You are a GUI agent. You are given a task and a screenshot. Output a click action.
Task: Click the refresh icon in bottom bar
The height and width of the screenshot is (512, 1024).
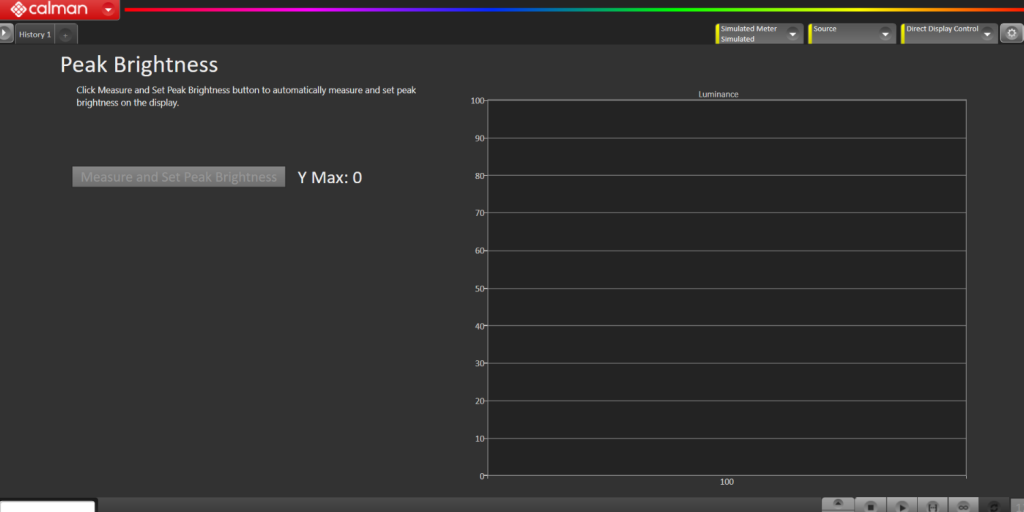(x=994, y=506)
